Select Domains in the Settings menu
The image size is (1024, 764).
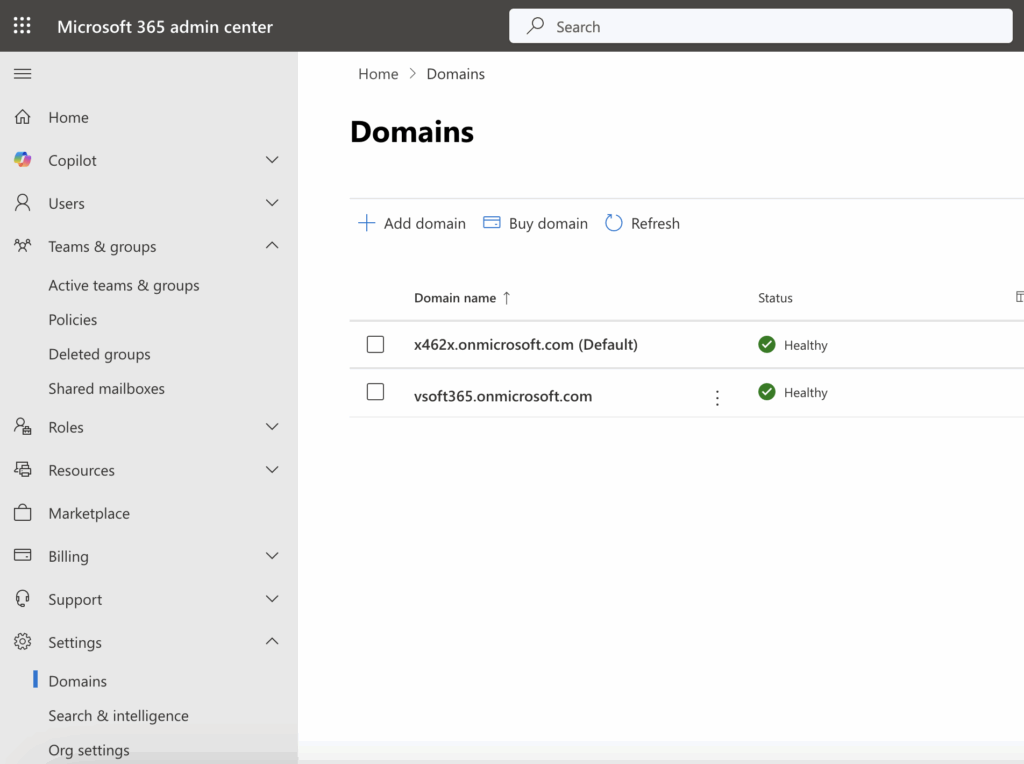coord(75,681)
